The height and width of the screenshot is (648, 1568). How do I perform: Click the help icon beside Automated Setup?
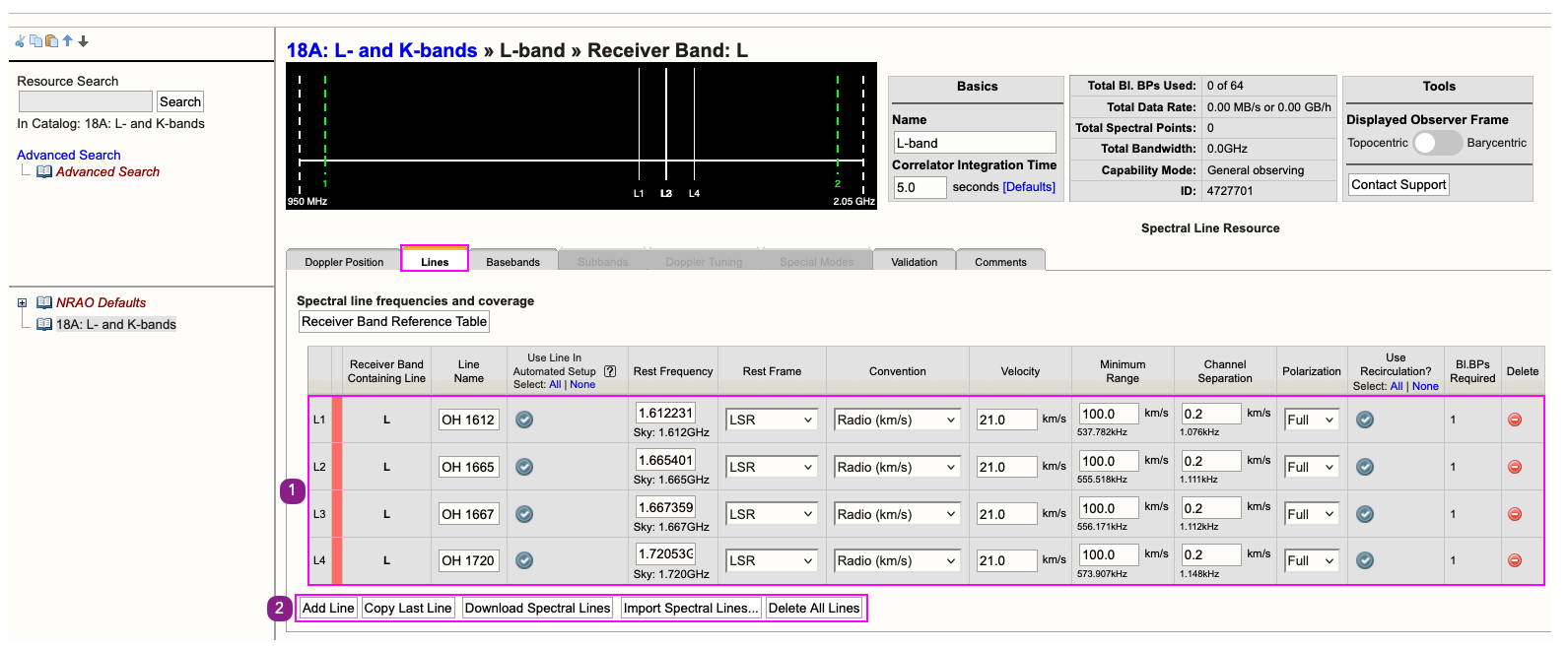point(610,371)
